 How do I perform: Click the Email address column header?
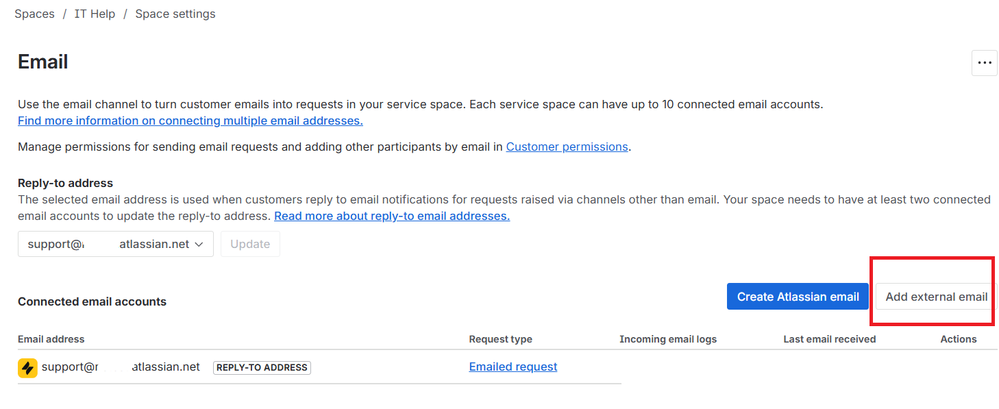point(51,339)
